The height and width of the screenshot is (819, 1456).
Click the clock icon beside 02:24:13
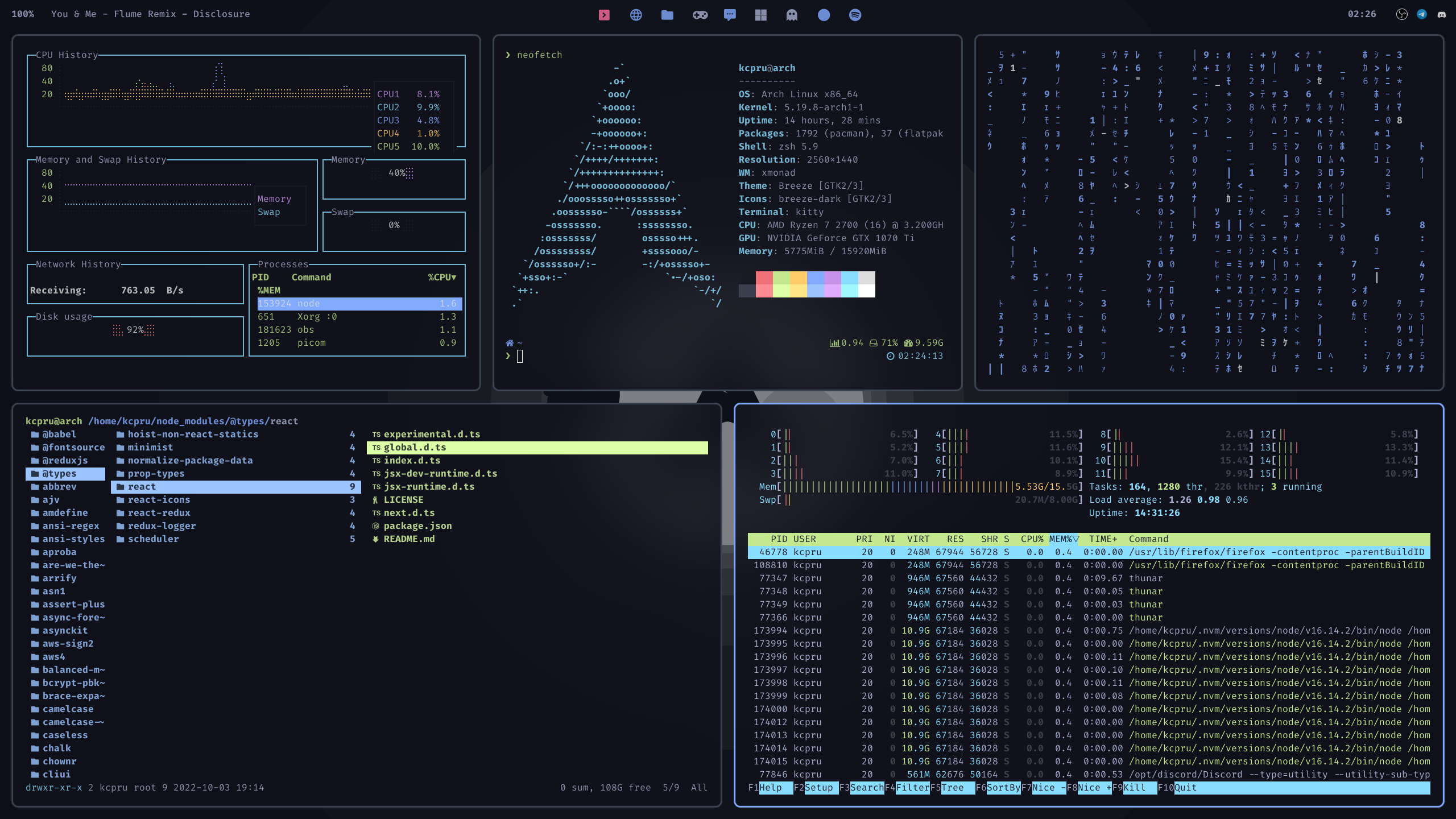(890, 356)
